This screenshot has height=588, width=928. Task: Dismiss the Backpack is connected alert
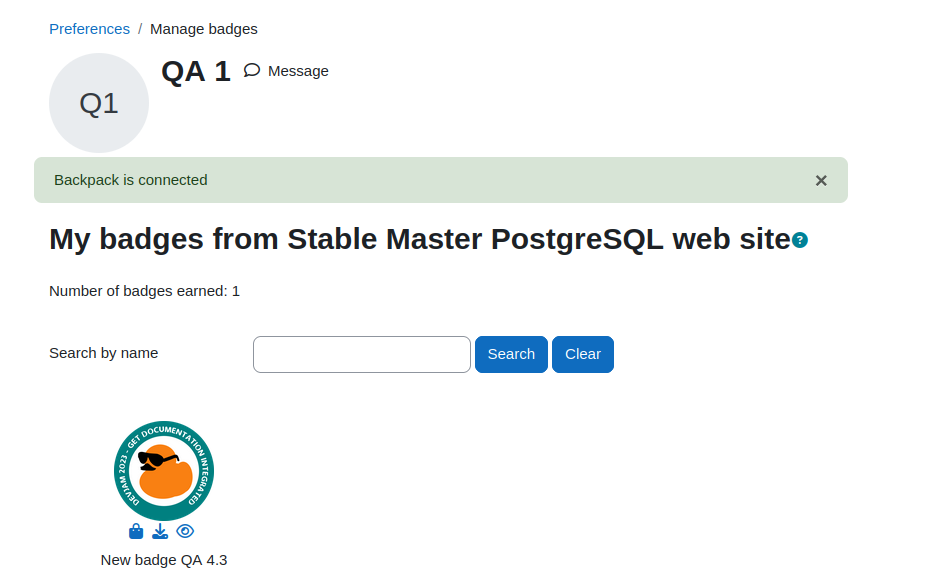click(821, 180)
